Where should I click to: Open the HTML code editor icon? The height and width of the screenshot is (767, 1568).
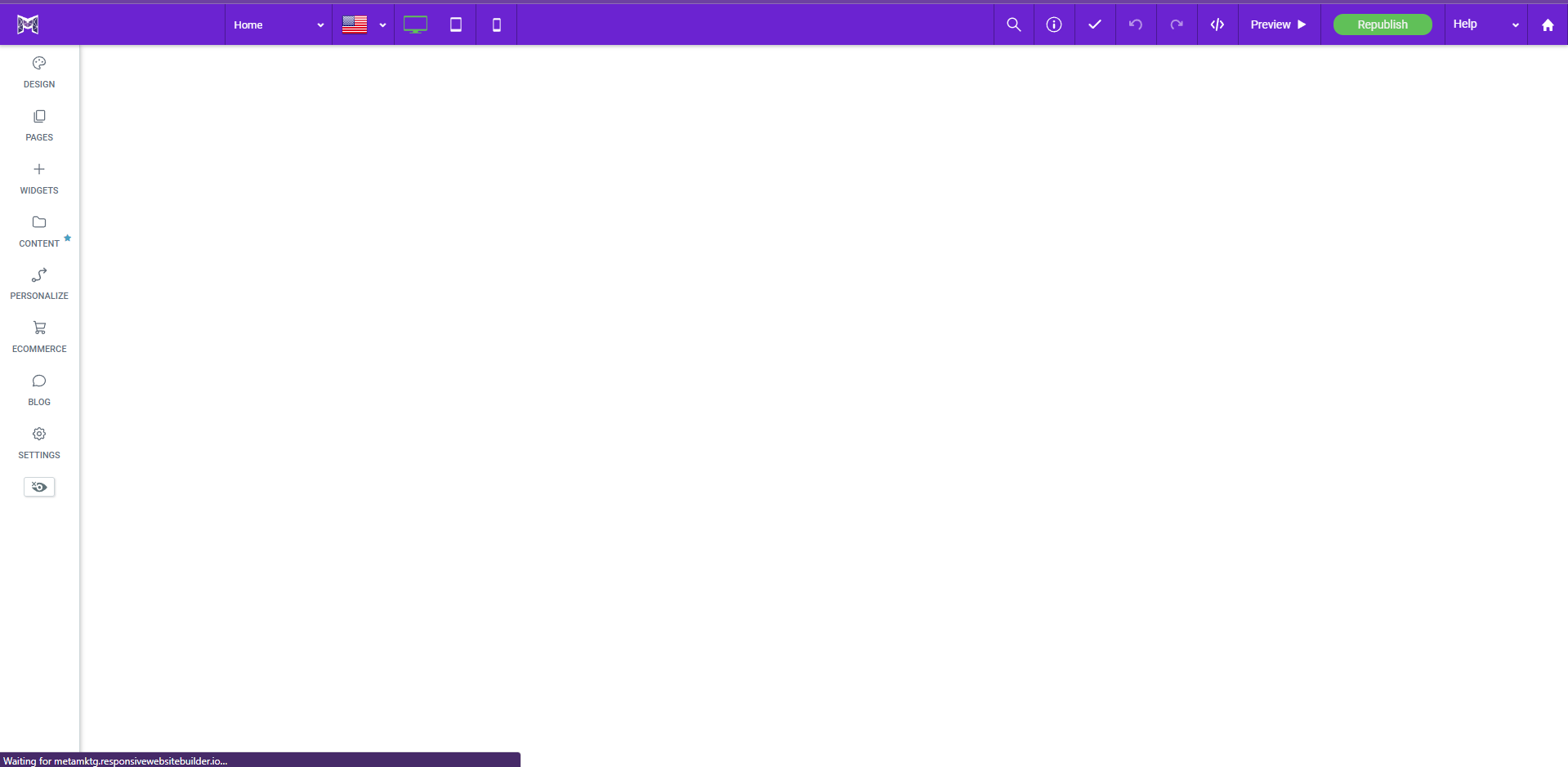(x=1217, y=25)
